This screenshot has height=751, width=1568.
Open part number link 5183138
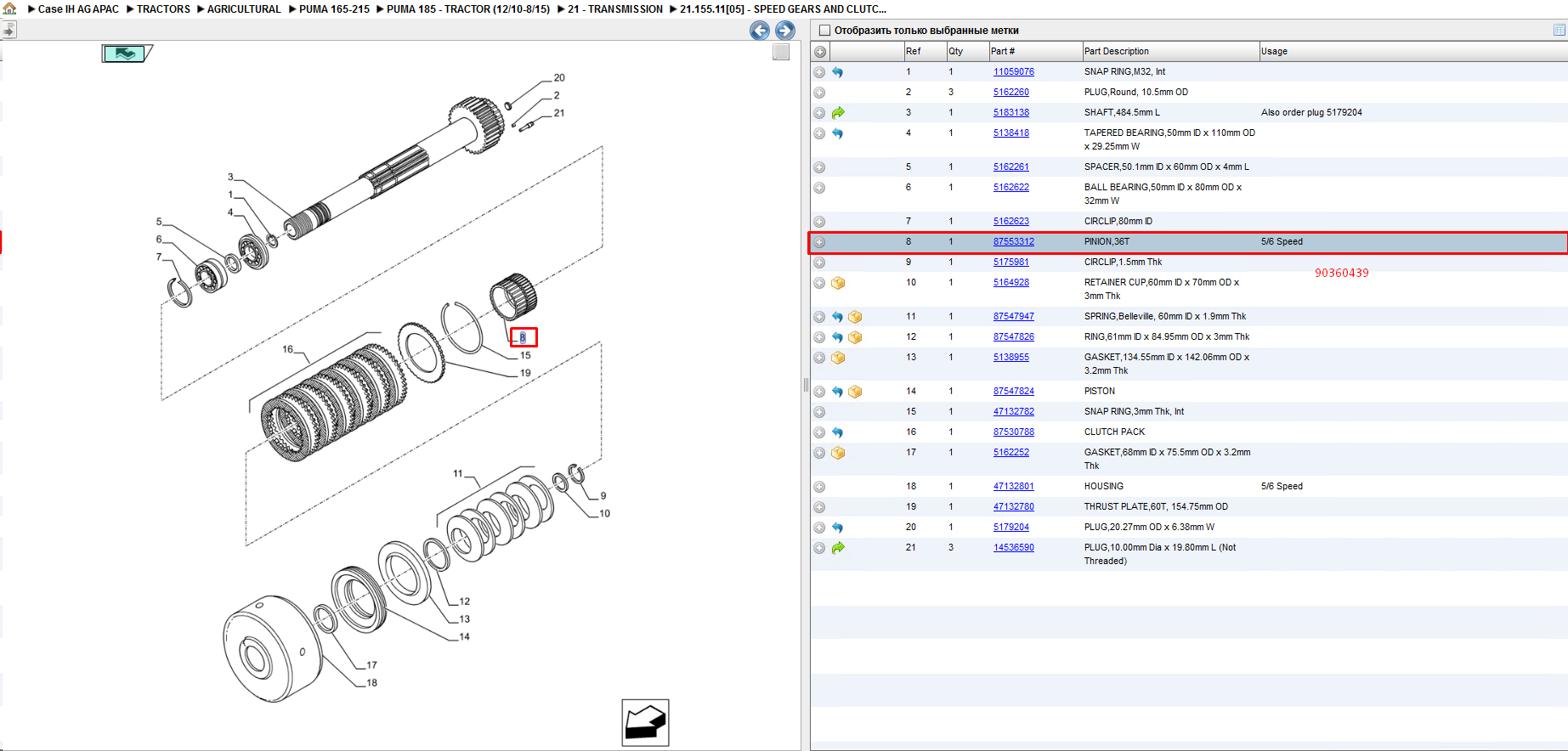pyautogui.click(x=1011, y=113)
